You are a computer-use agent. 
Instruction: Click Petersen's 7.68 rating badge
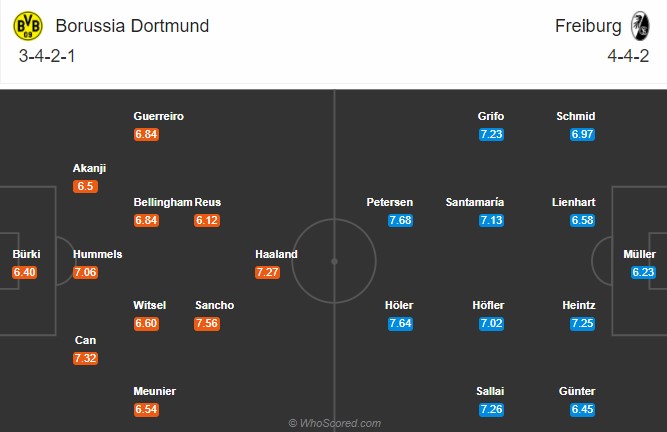click(x=400, y=220)
